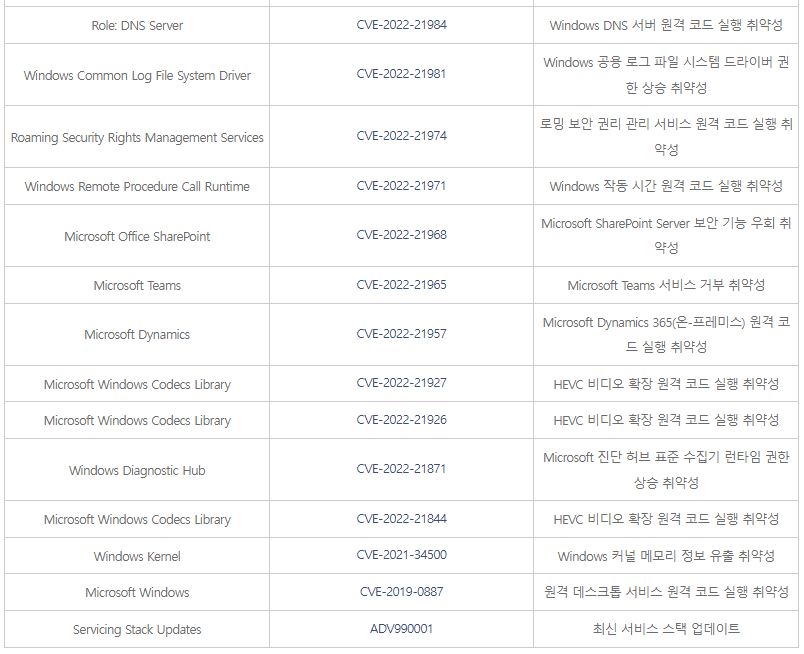Click the 'Windows Common Log File System Driver' text

(137, 75)
